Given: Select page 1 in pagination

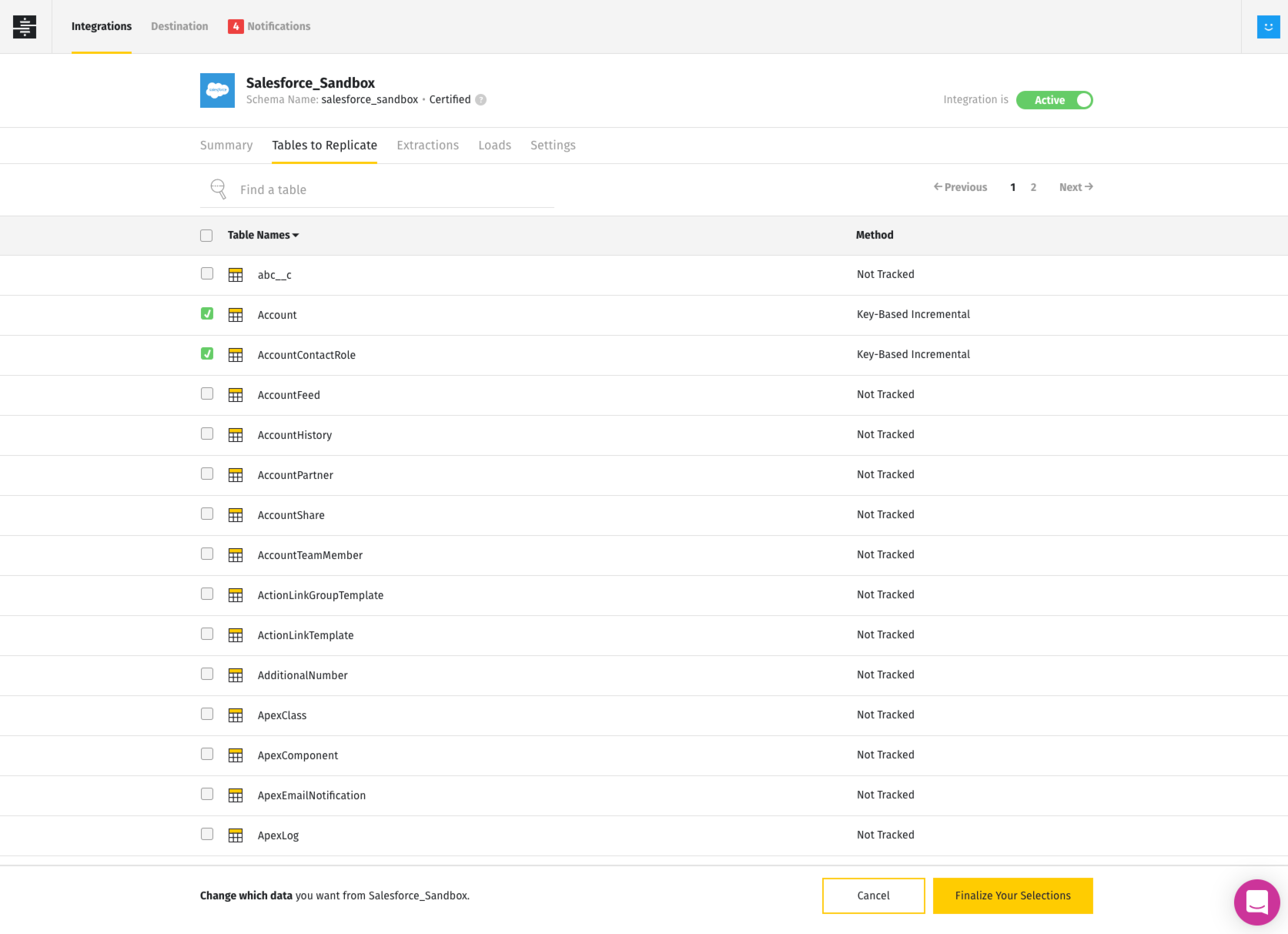Looking at the screenshot, I should pyautogui.click(x=1013, y=187).
